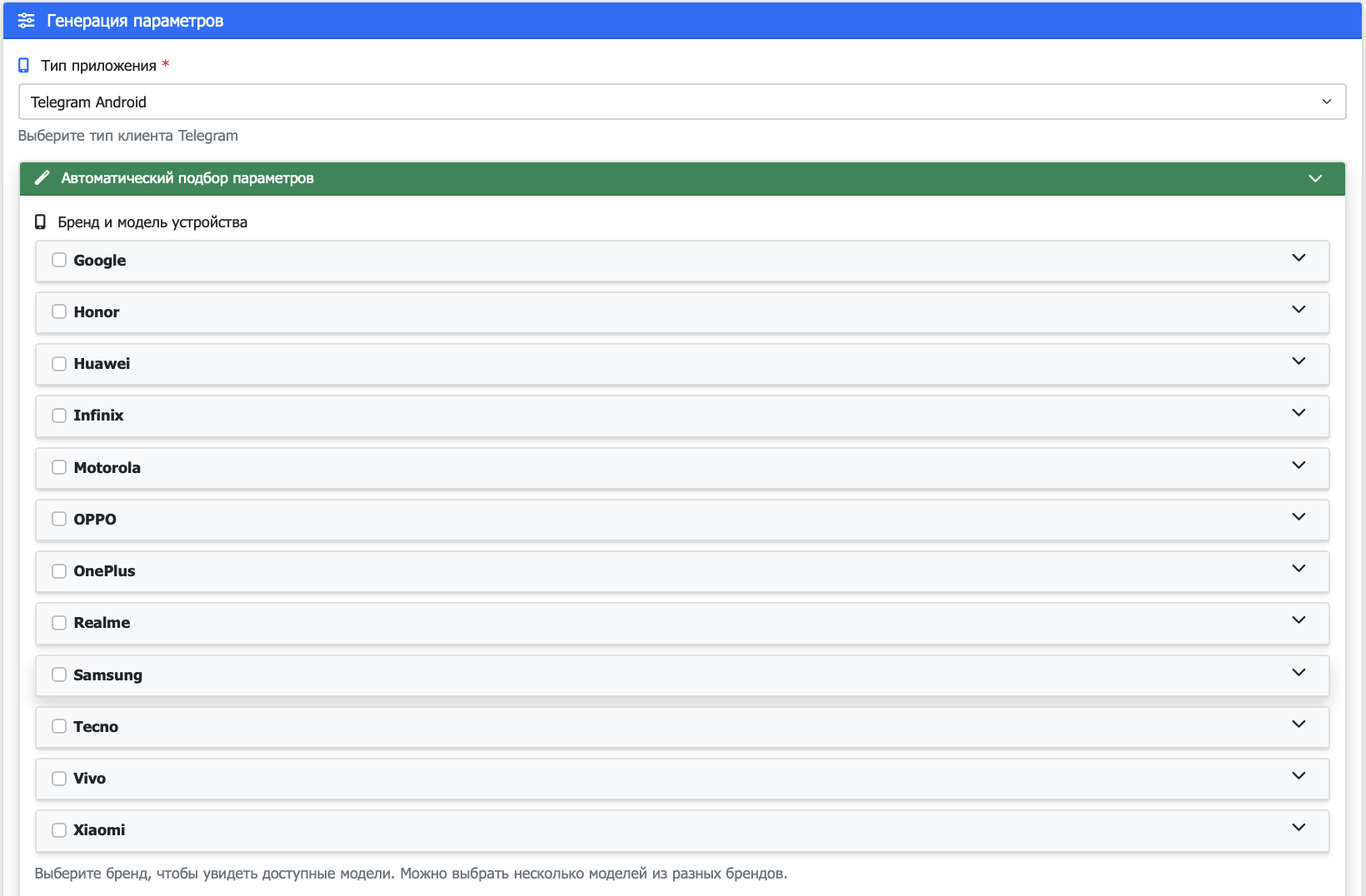
Task: Expand the Honor models list chevron
Action: (x=1298, y=310)
